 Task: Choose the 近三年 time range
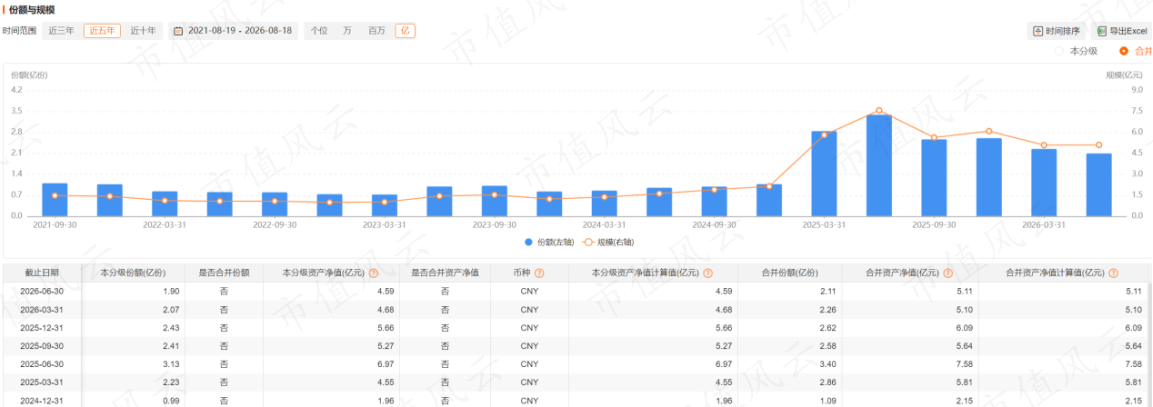click(61, 31)
